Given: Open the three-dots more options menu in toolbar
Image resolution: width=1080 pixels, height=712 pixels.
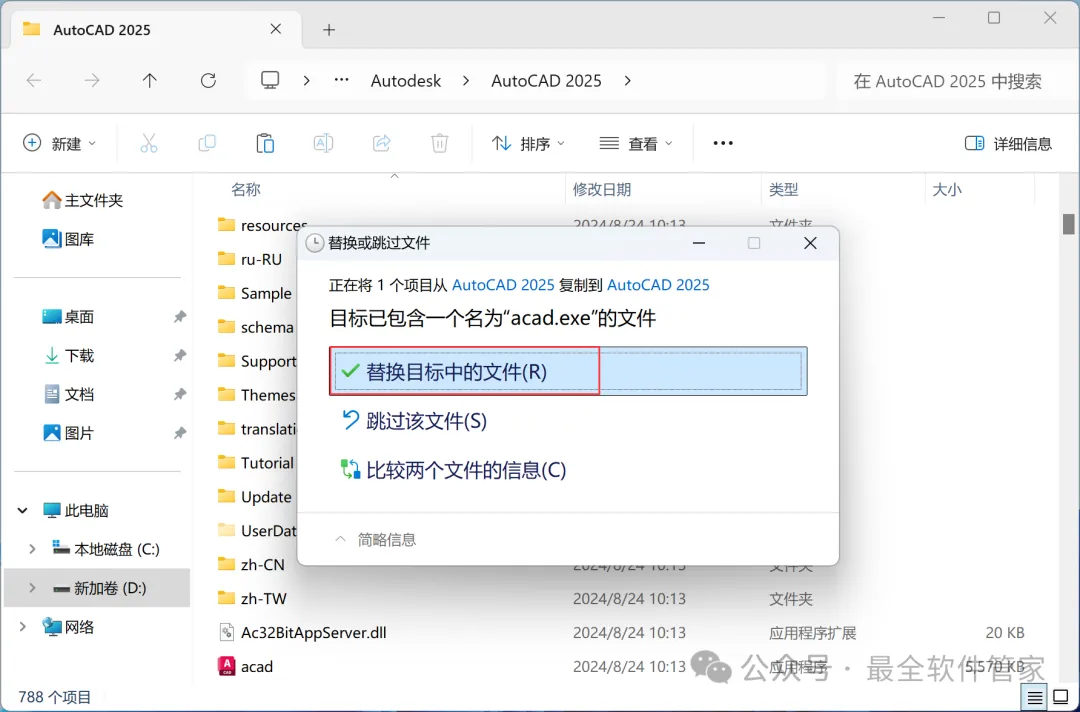Looking at the screenshot, I should [x=723, y=143].
